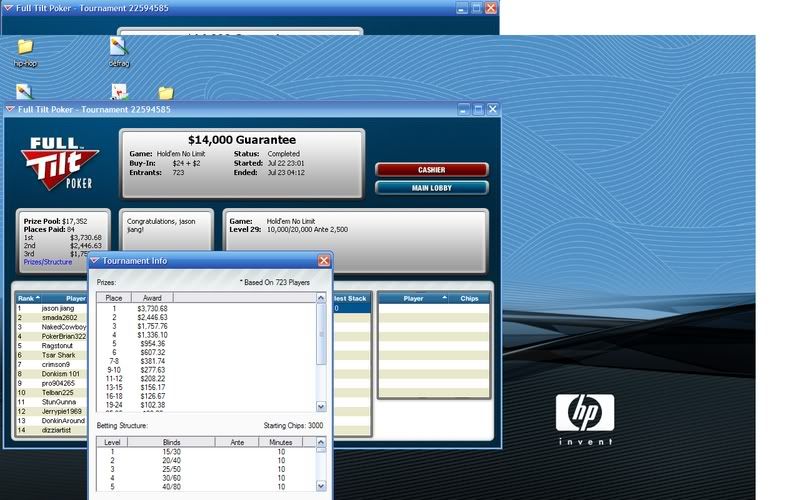Click the Minutes column header
The width and height of the screenshot is (800, 500).
click(x=281, y=442)
